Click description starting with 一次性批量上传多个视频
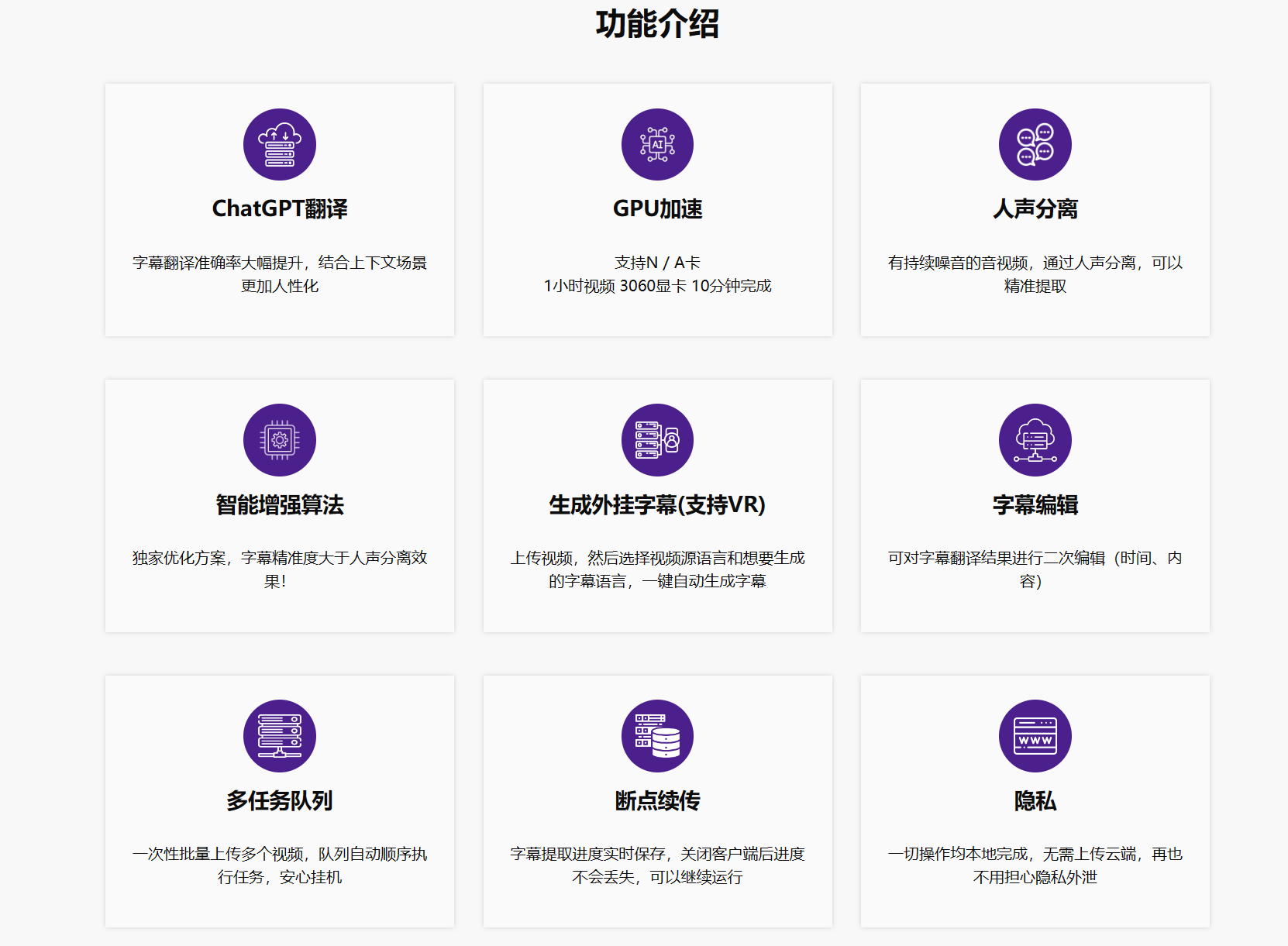1288x946 pixels. pos(280,865)
